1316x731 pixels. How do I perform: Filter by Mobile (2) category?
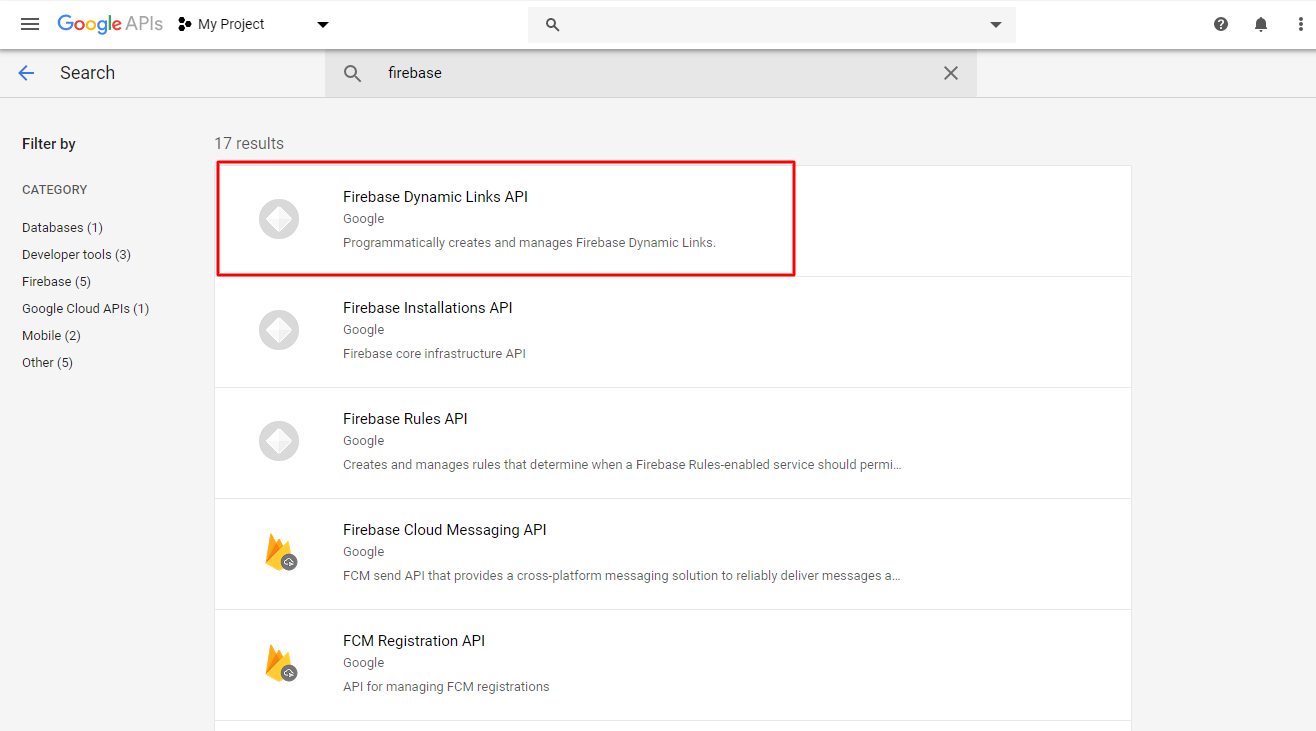[51, 336]
